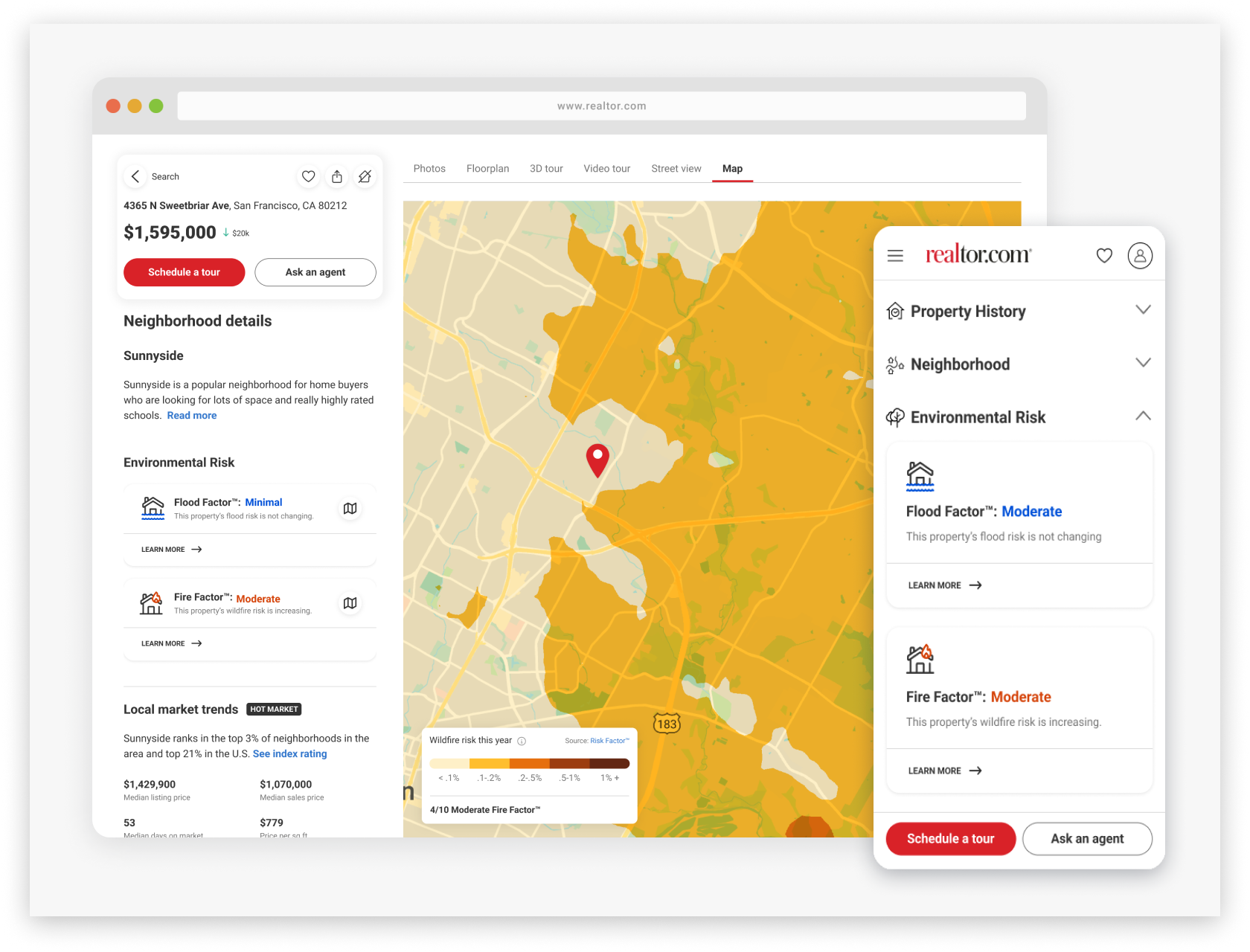
Task: Click the info icon beside Wildfire risk this year
Action: [x=522, y=741]
